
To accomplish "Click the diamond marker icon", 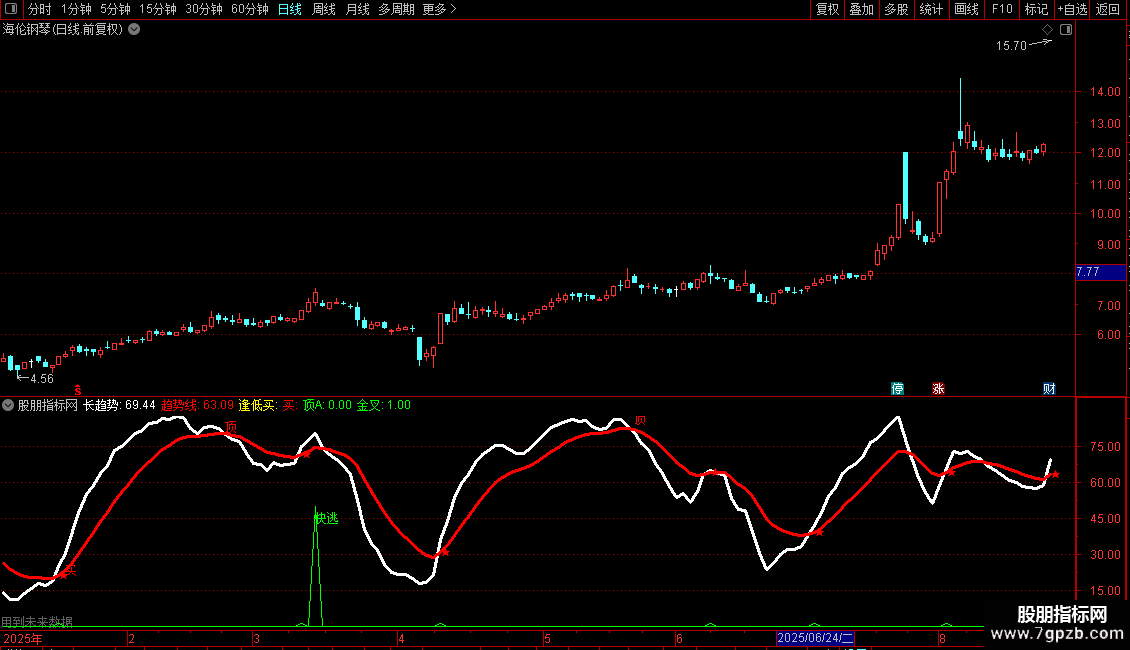I will pyautogui.click(x=1047, y=30).
